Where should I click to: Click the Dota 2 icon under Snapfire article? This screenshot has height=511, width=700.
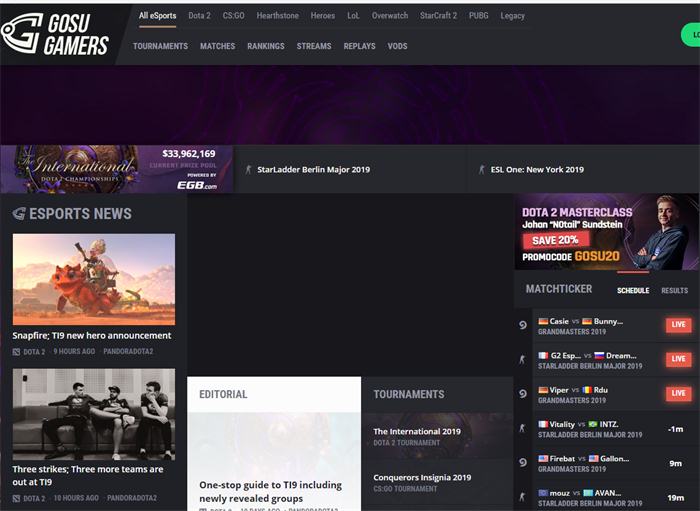pyautogui.click(x=17, y=352)
